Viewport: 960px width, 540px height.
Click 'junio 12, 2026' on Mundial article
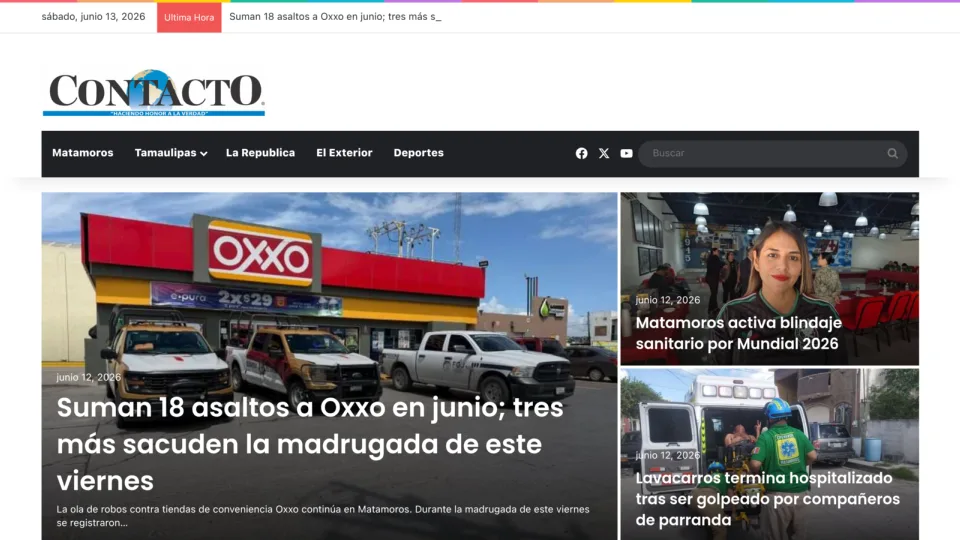click(667, 300)
